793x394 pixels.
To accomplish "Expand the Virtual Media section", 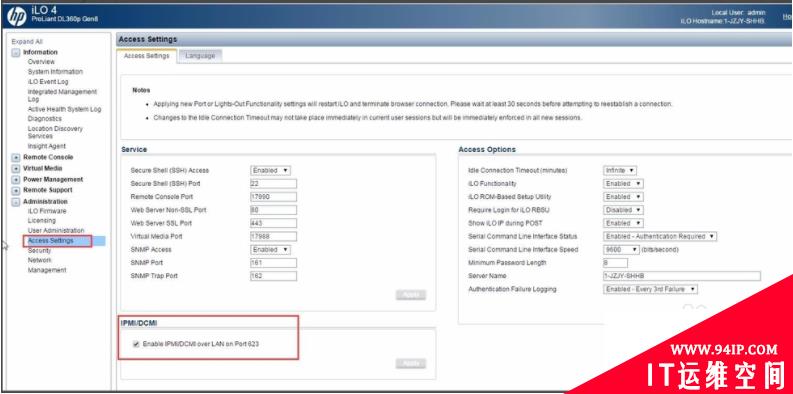I will coord(16,168).
